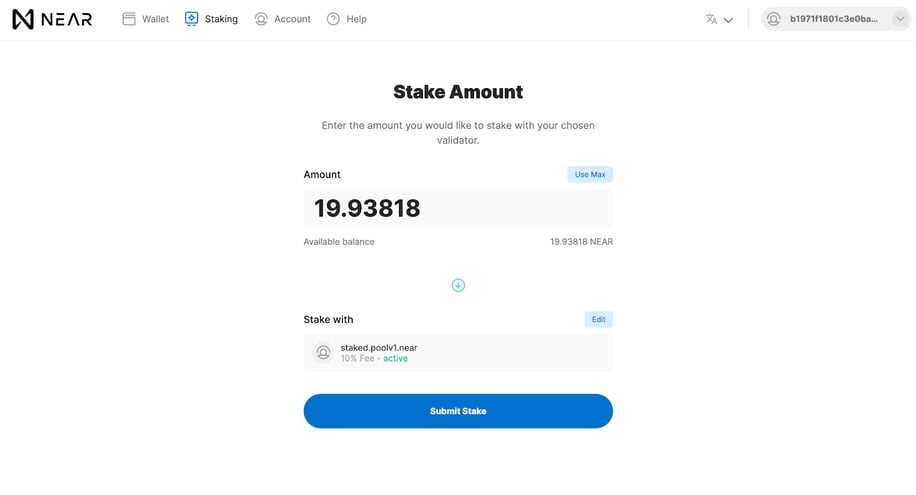Image resolution: width=916 pixels, height=495 pixels.
Task: Open the b1971f1801c3e0ba account menu
Action: pyautogui.click(x=835, y=19)
